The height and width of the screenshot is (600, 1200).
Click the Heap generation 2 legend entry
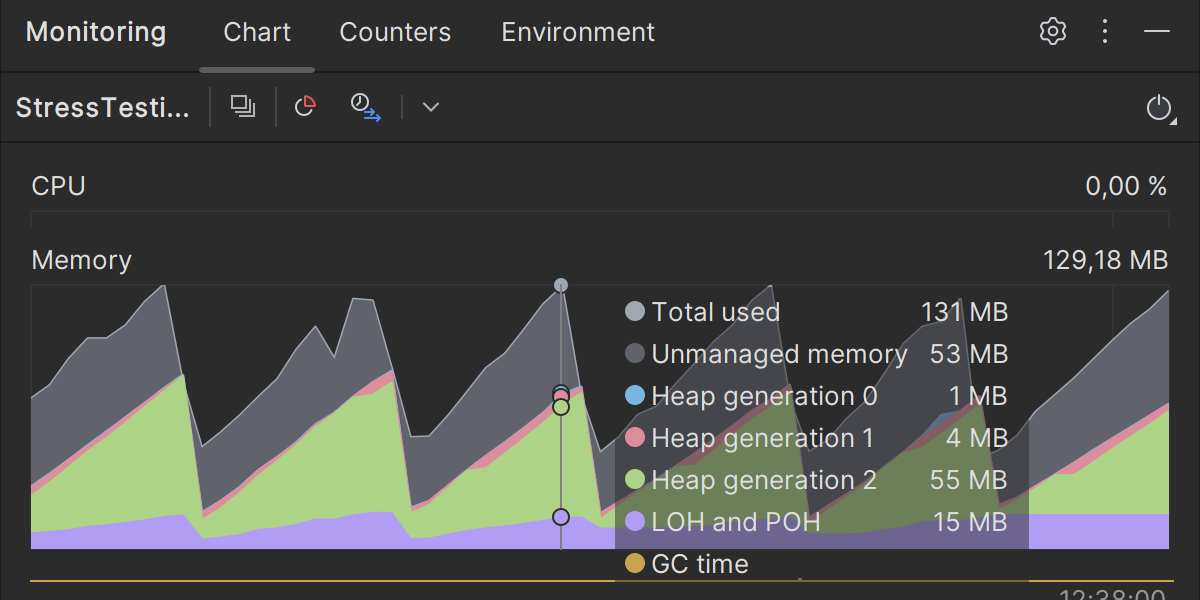point(764,480)
